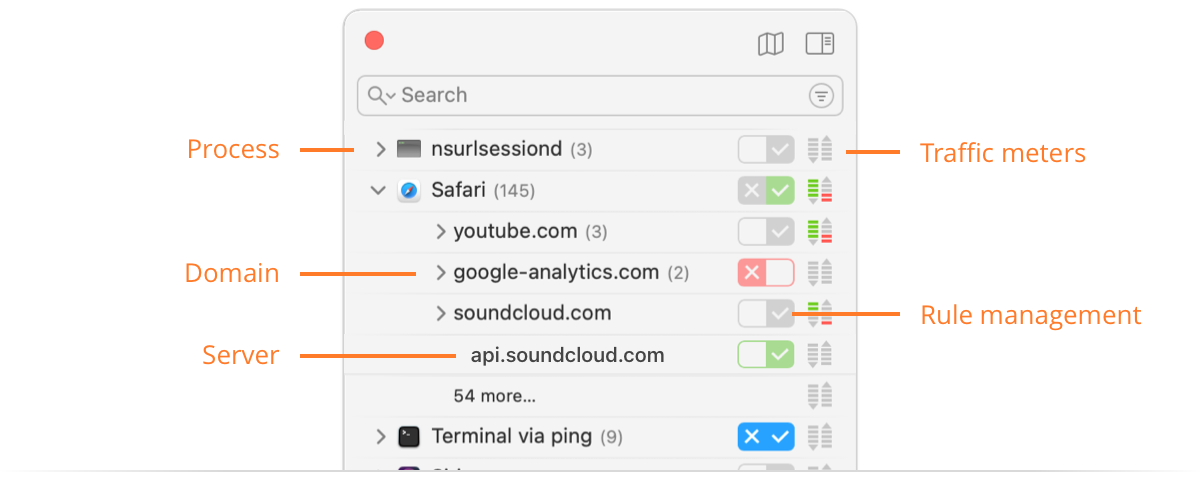Viewport: 1200px width, 480px height.
Task: Click into the Search field
Action: (600, 95)
